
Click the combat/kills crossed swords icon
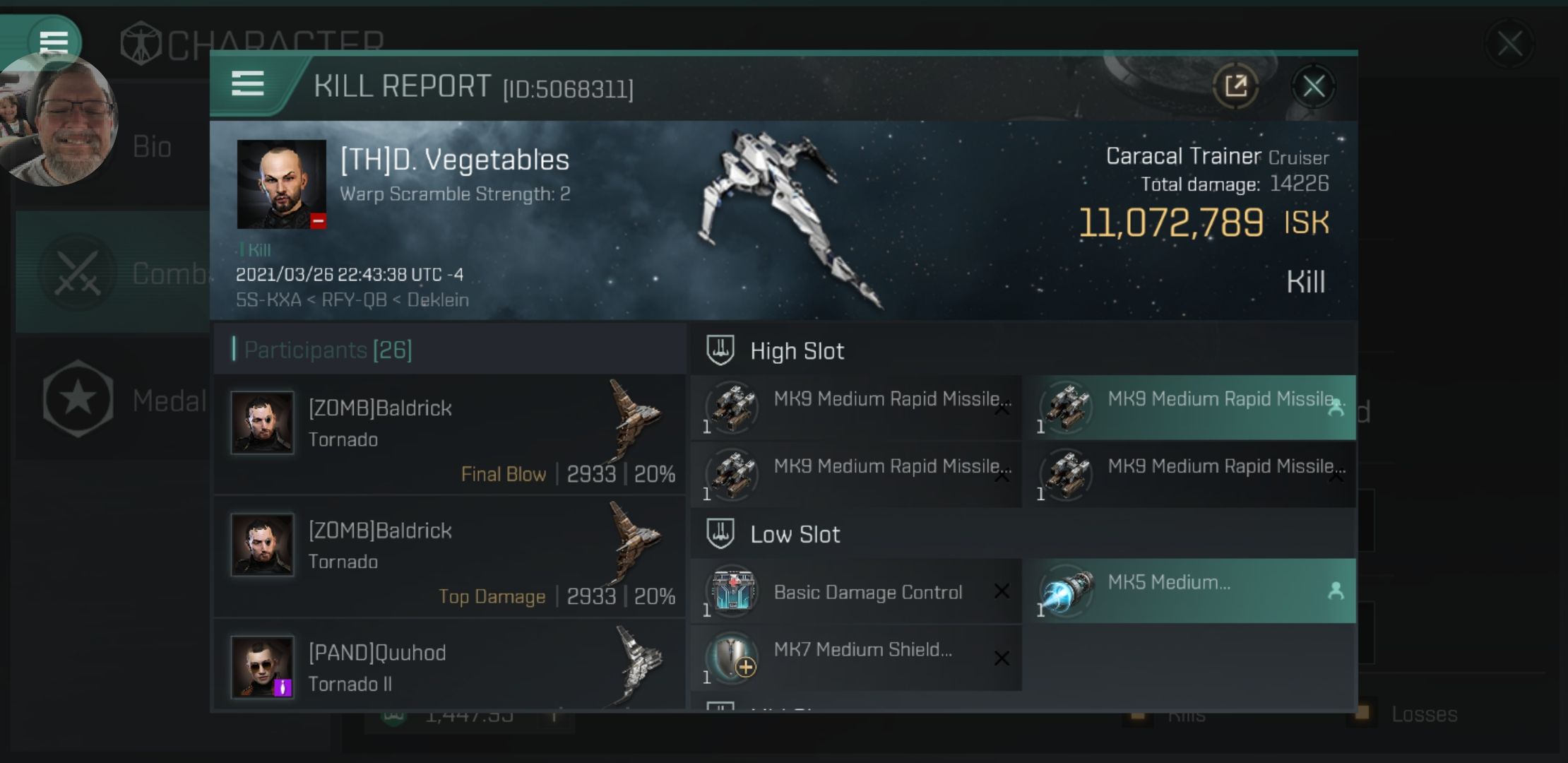pos(75,274)
